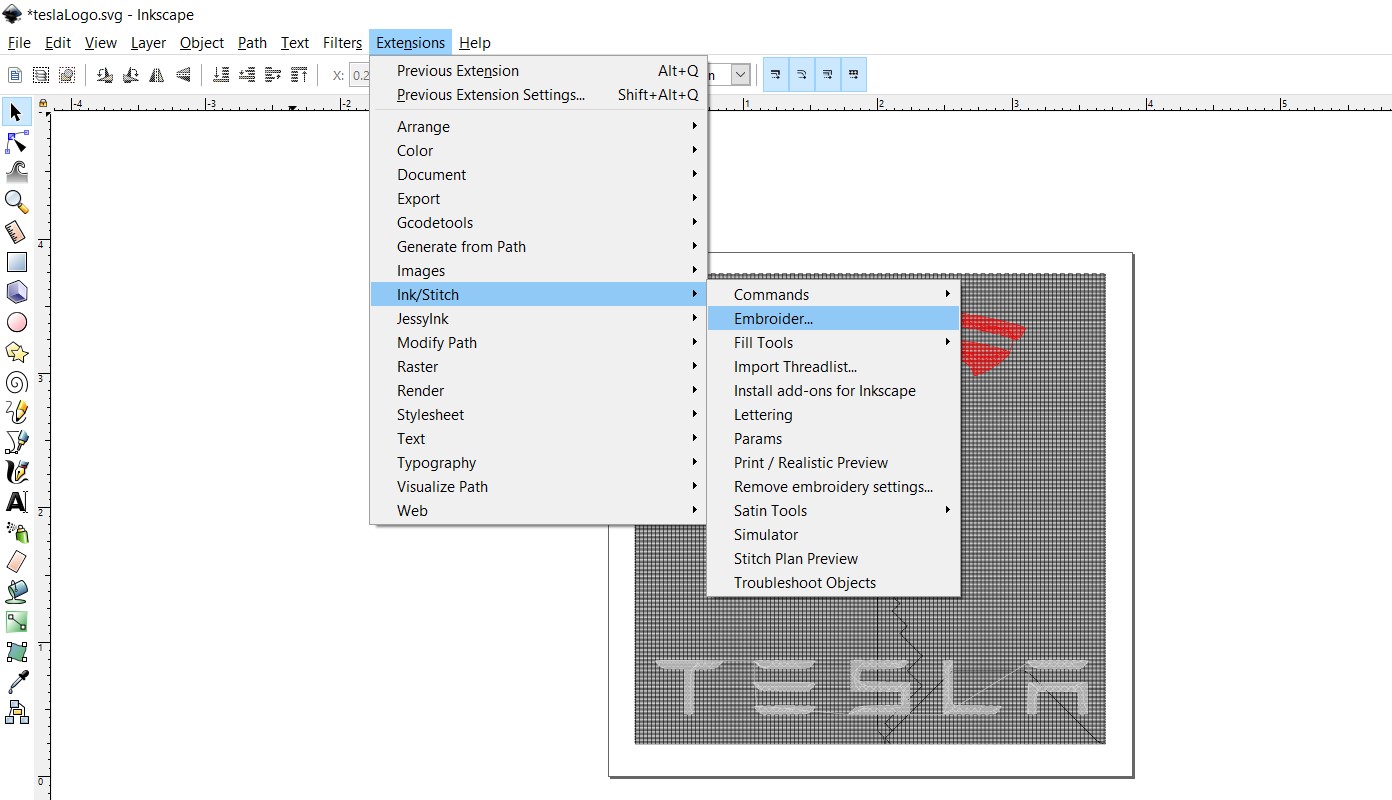Open the Path menu
The image size is (1392, 800).
coord(252,43)
